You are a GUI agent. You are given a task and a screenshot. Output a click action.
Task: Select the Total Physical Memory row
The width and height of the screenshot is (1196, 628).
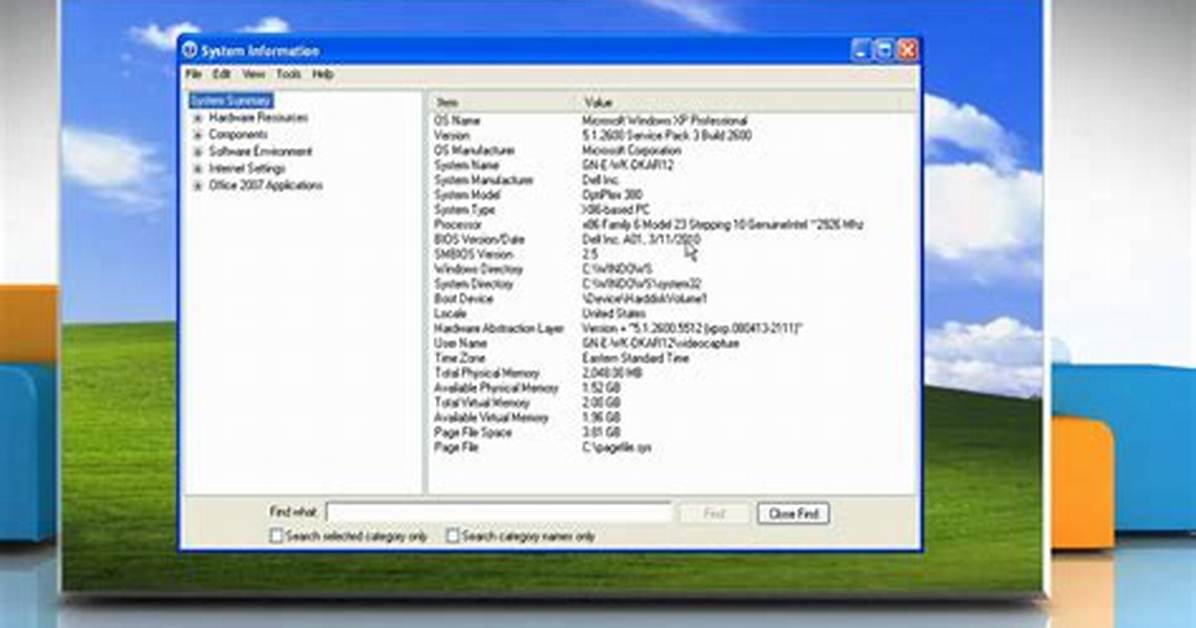coord(673,373)
